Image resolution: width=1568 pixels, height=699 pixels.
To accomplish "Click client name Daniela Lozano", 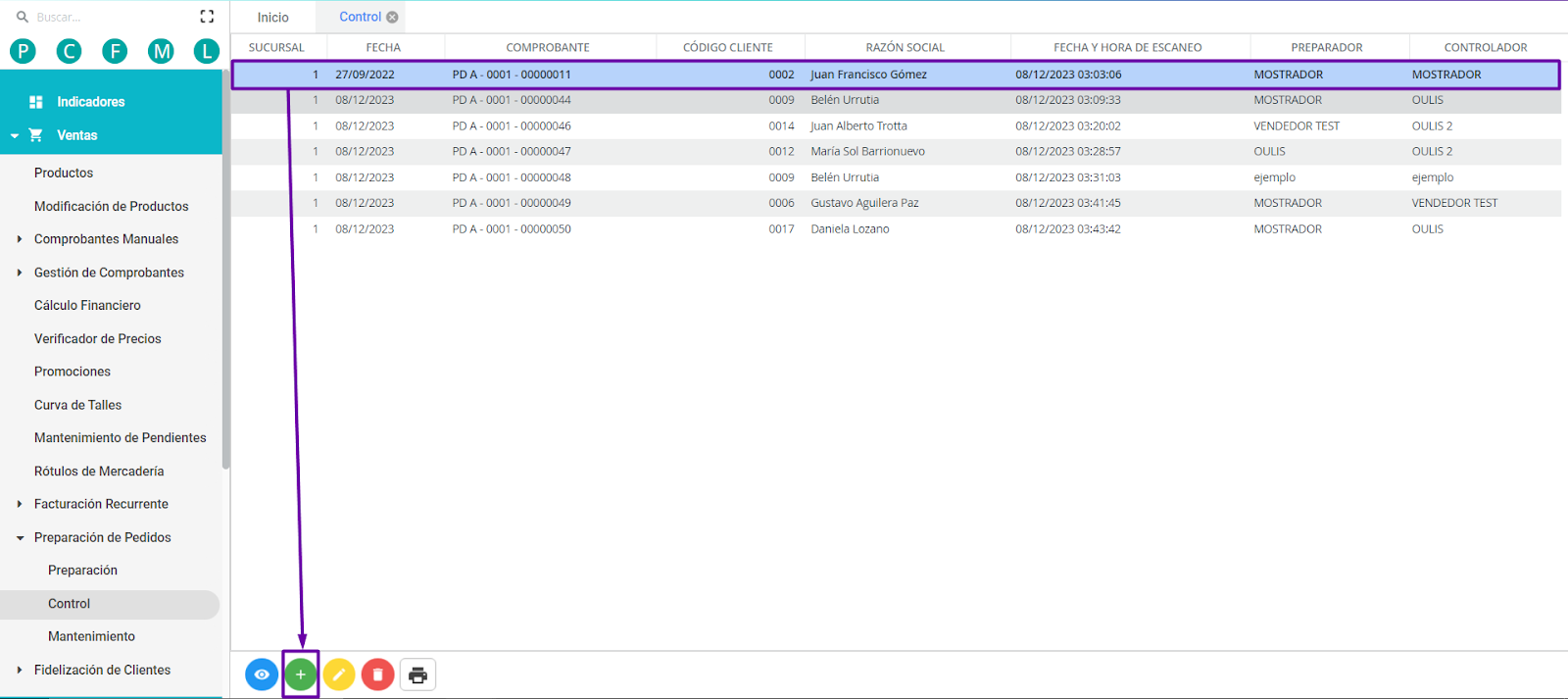I will (x=850, y=228).
